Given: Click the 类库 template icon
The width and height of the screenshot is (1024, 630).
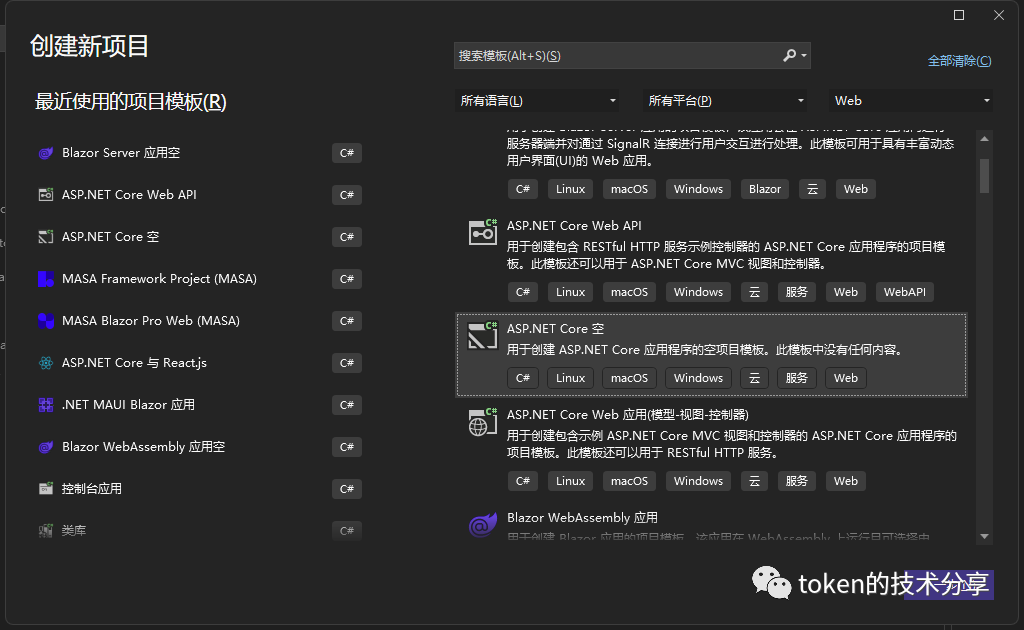Looking at the screenshot, I should pyautogui.click(x=46, y=531).
